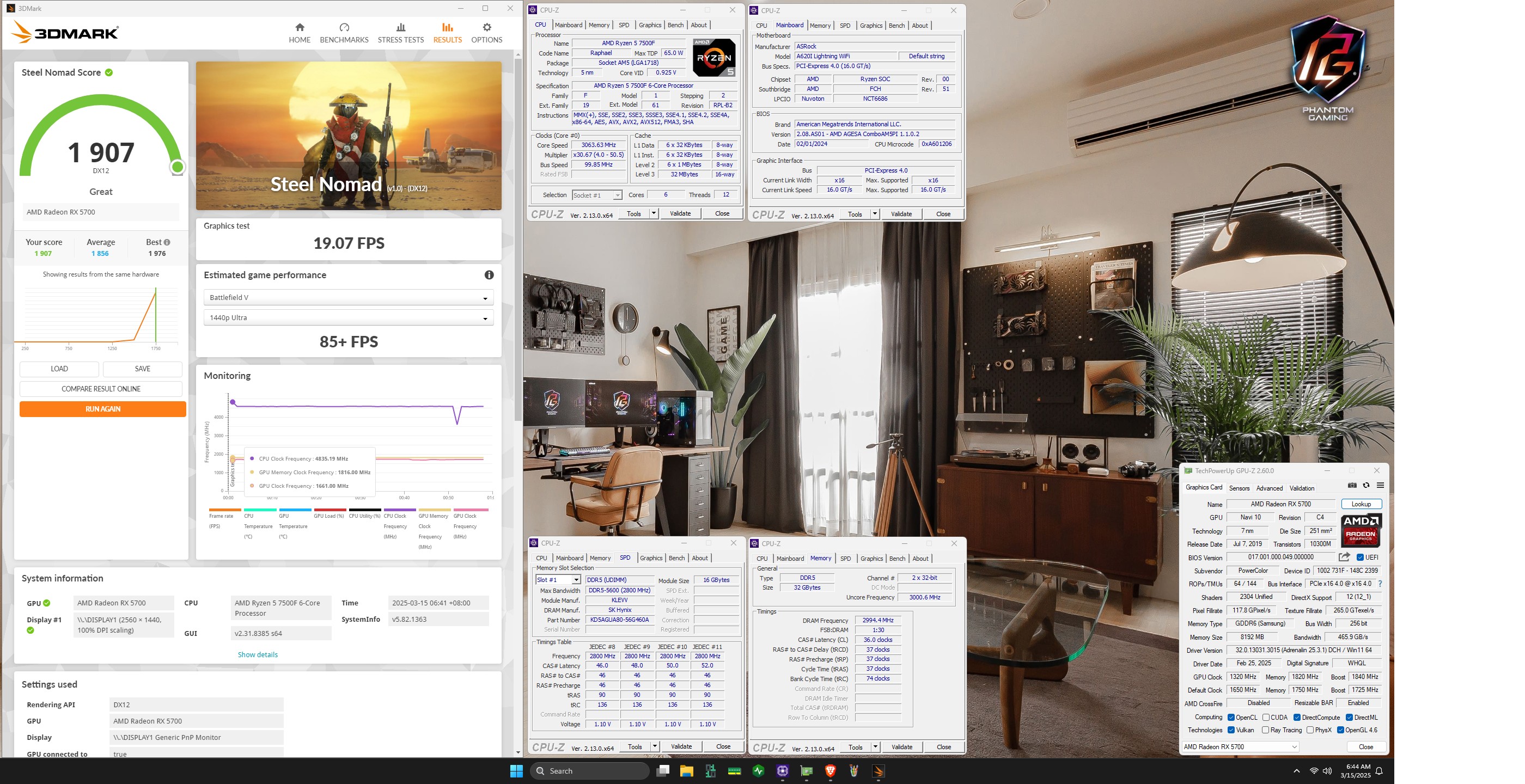
Task: Open the Stress Tests icon in 3DMark
Action: pos(401,27)
